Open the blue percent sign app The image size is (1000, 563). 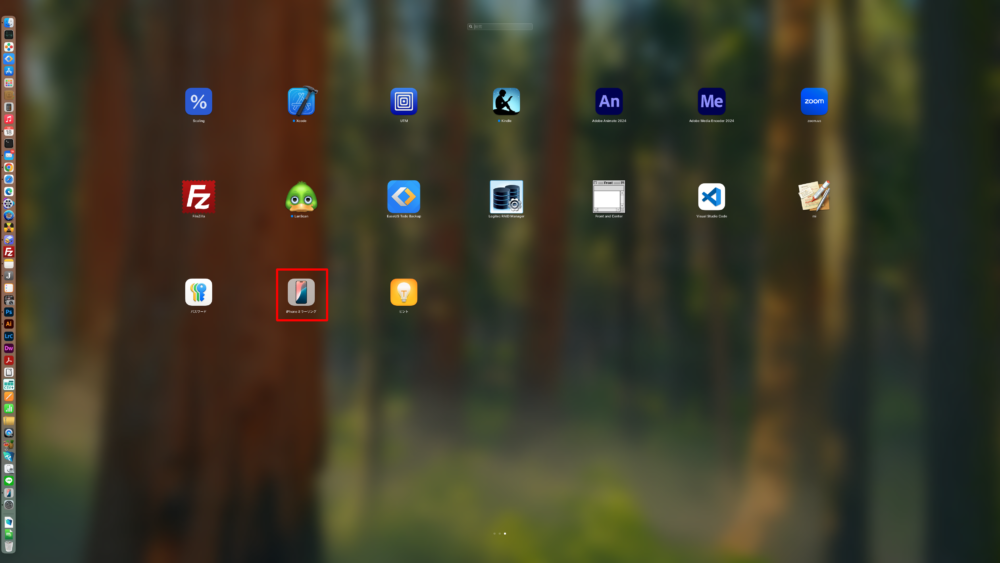[x=198, y=101]
